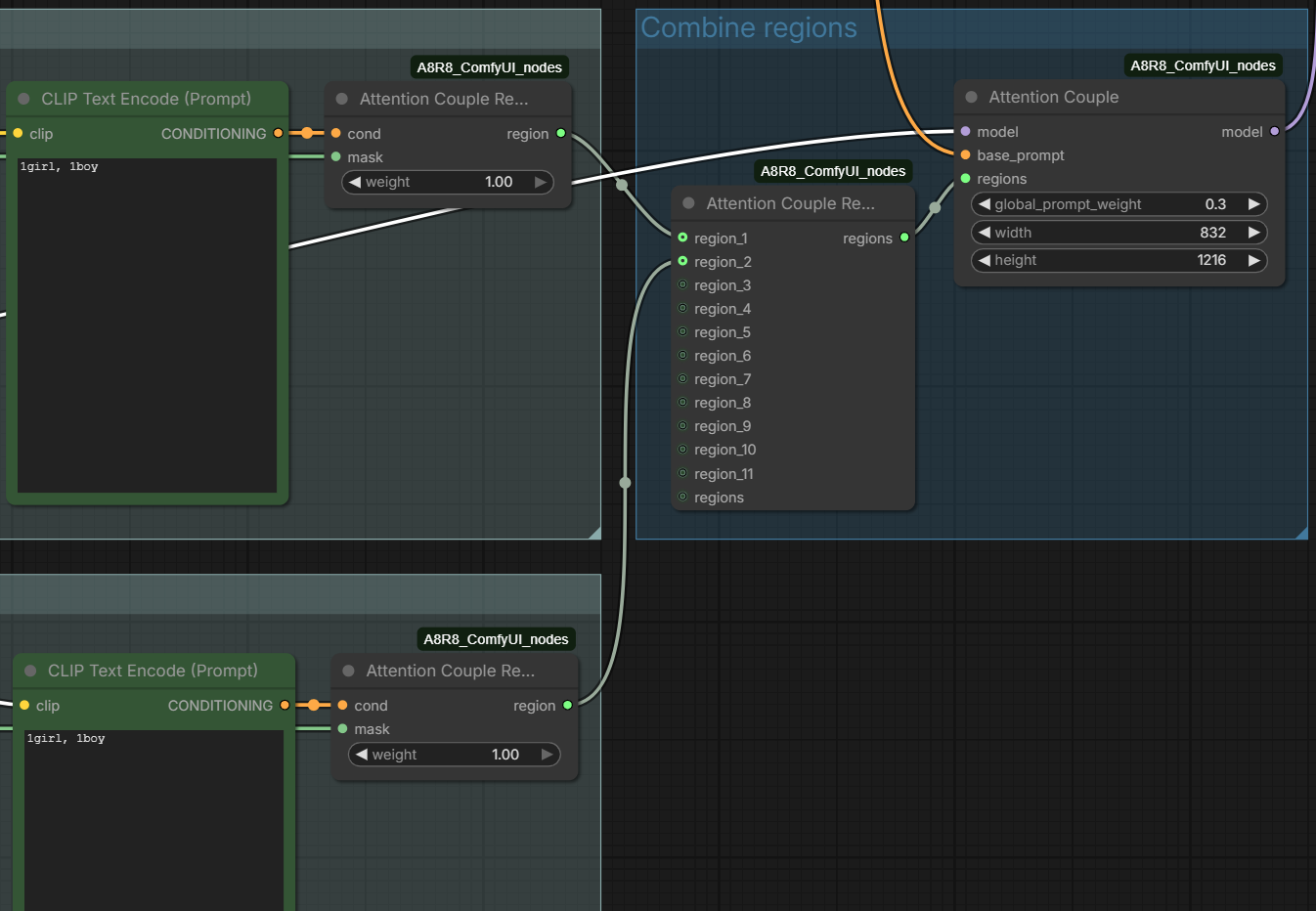Click the global_prompt_weight value 0.3

[1215, 204]
